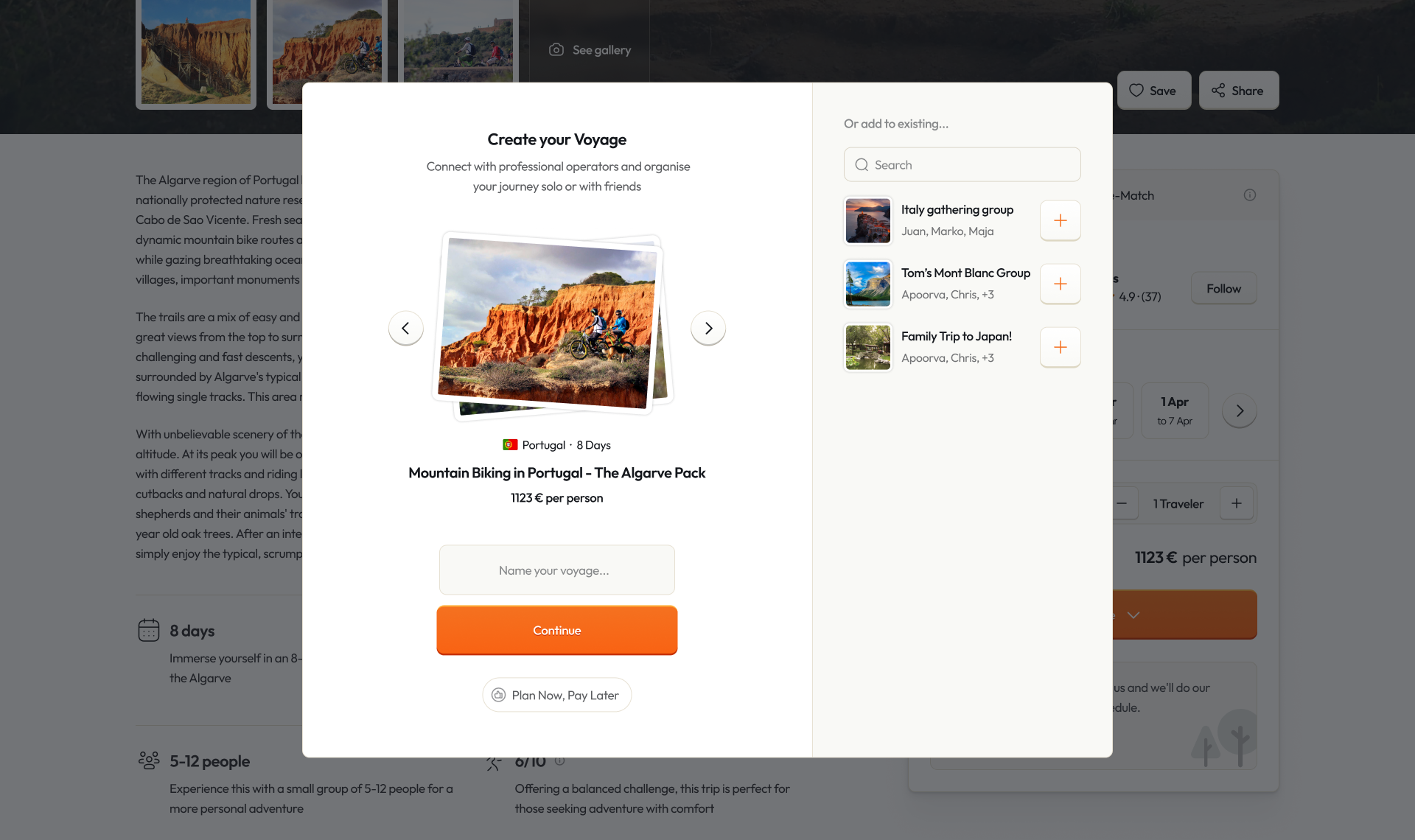Add trip to Italy gathering group

[1060, 220]
